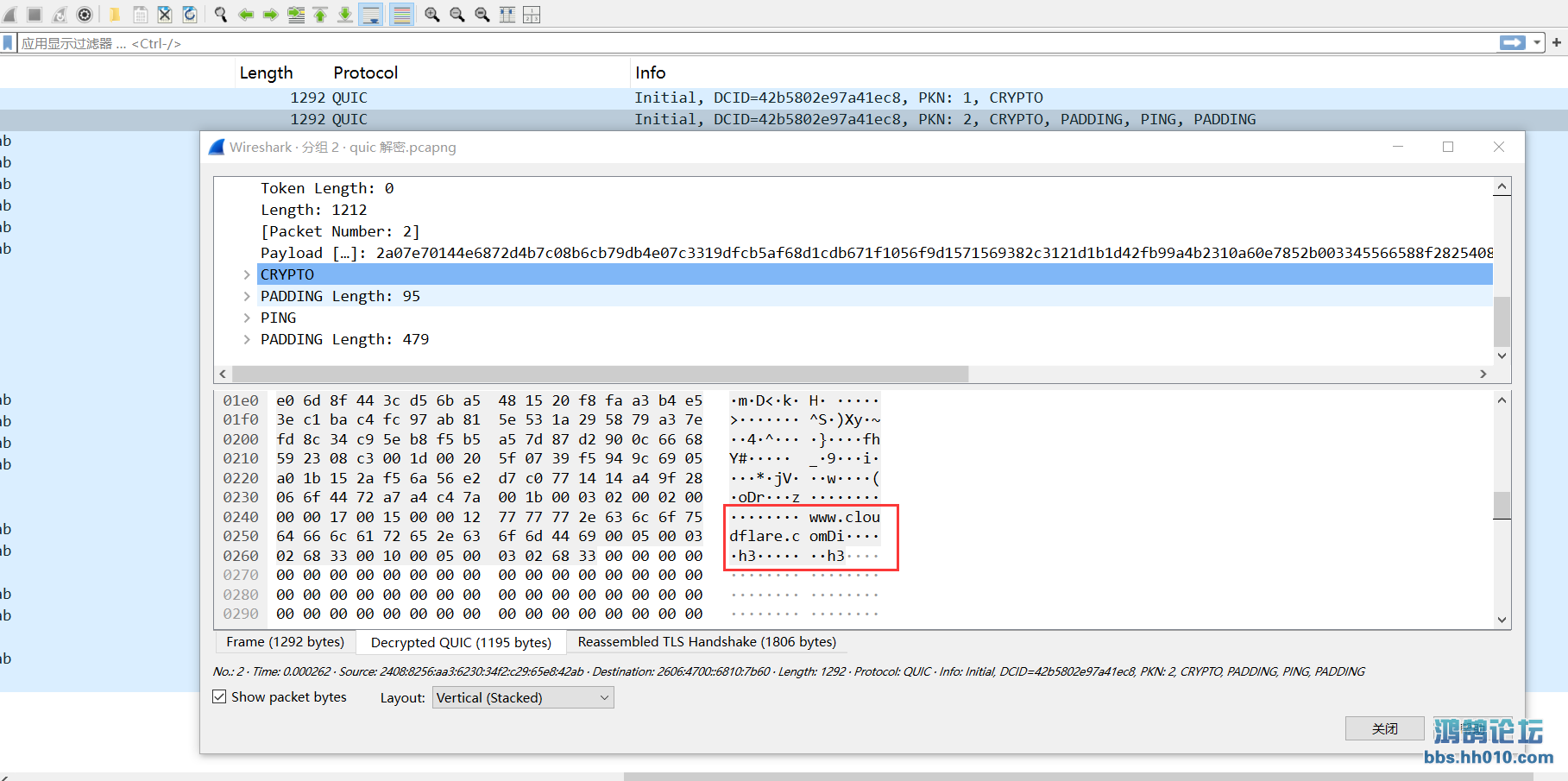1568x781 pixels.
Task: Click 'www.clou' ASCII text in hex dump
Action: pos(845,517)
